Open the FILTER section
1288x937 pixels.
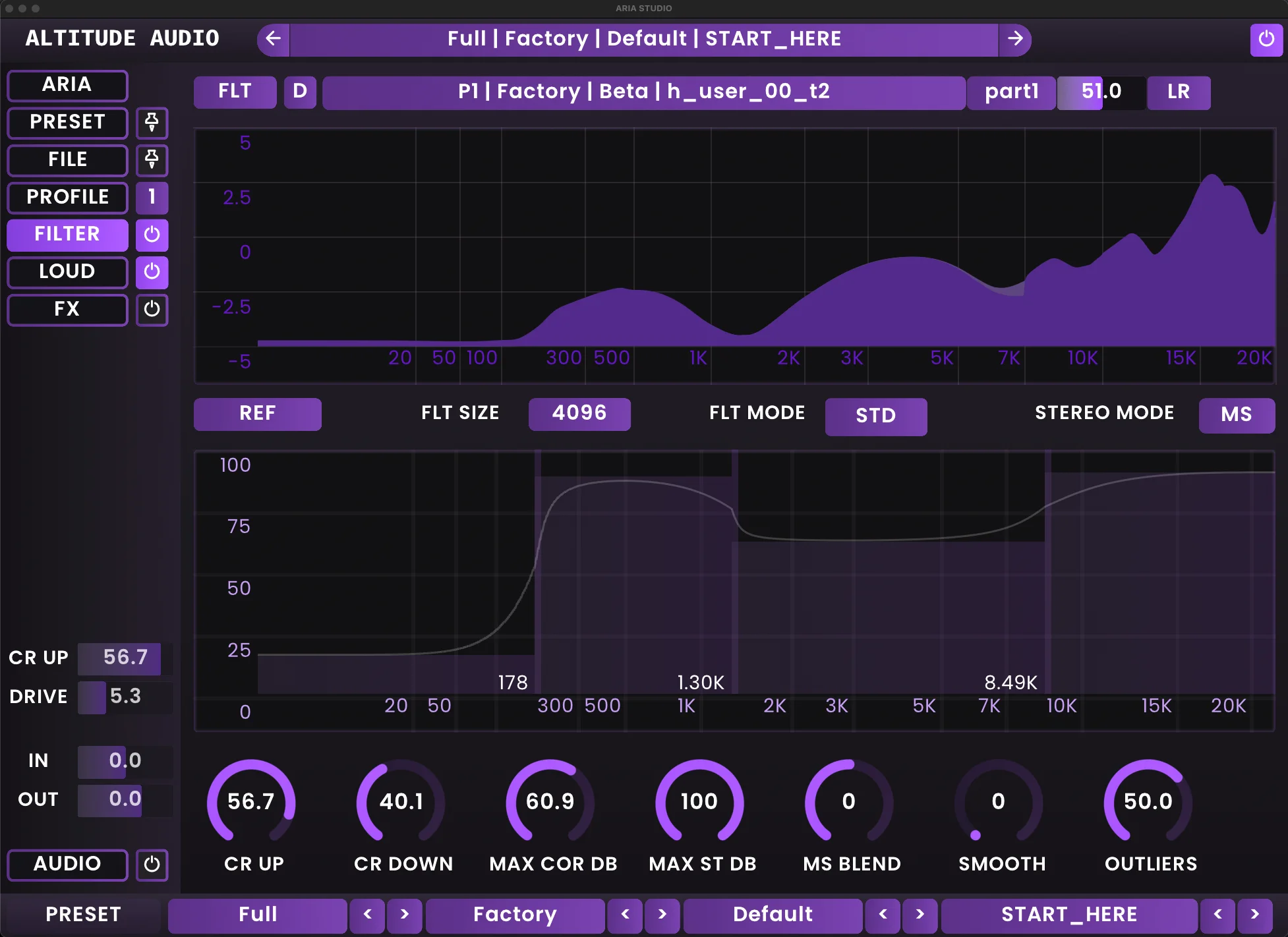coord(67,235)
